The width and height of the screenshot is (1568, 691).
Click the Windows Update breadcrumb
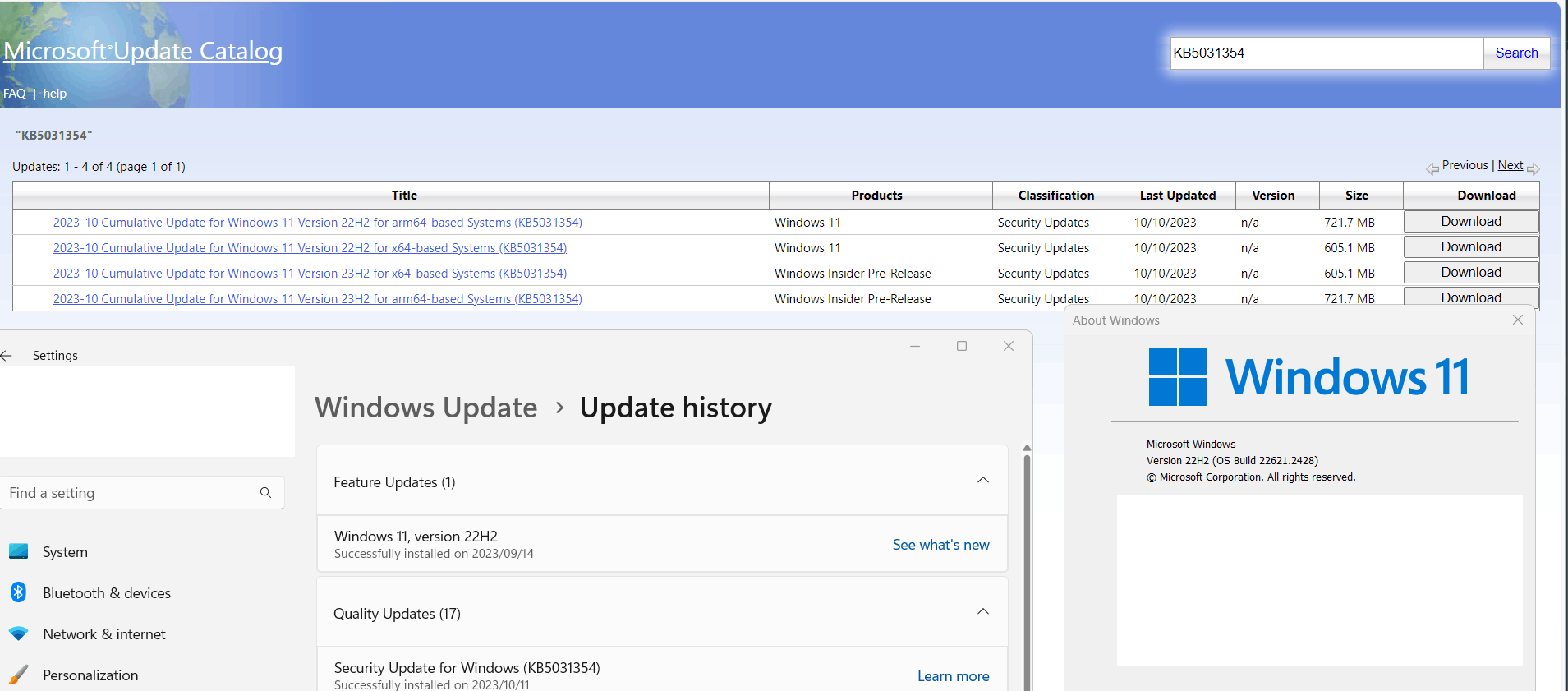coord(425,408)
